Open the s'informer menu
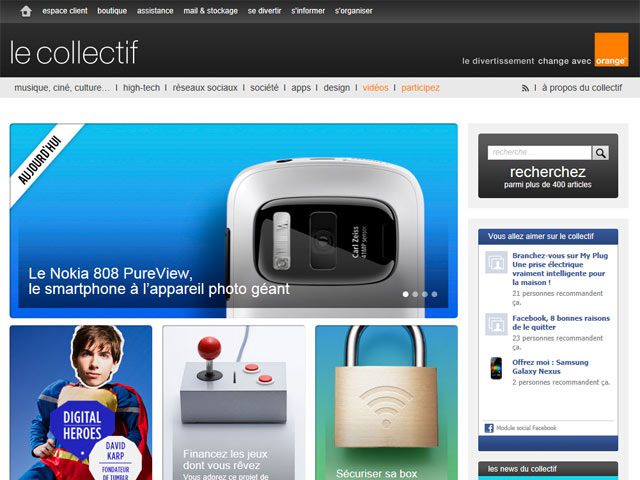This screenshot has width=640, height=480. click(308, 11)
